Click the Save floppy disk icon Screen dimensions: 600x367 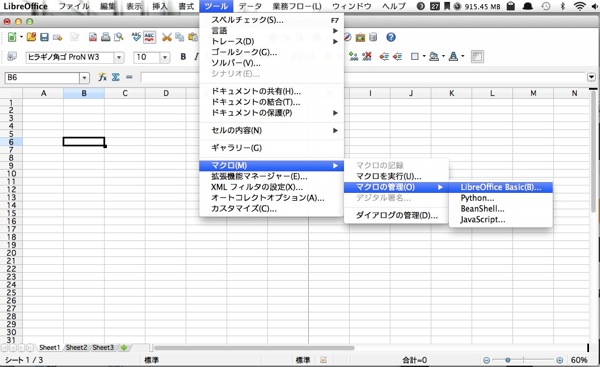pyautogui.click(x=44, y=37)
